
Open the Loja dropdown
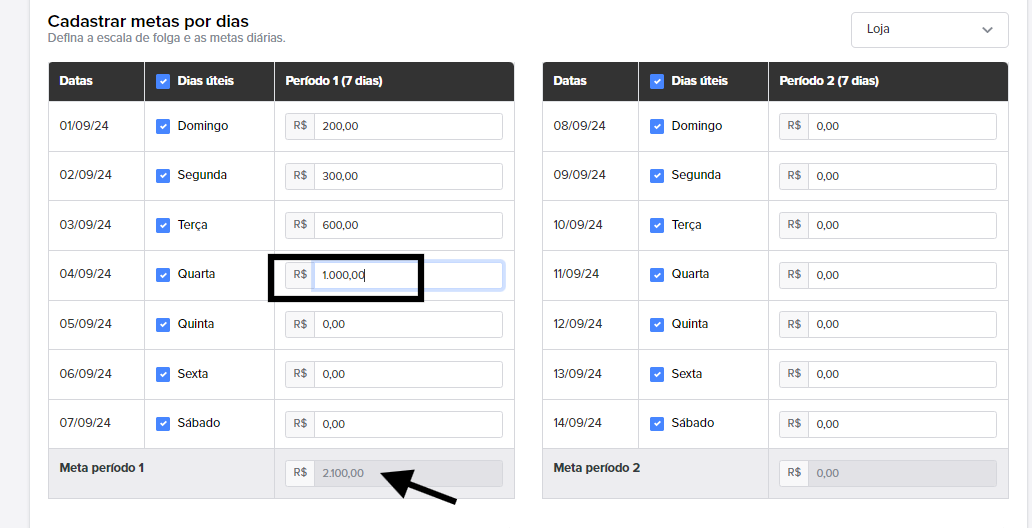[929, 30]
